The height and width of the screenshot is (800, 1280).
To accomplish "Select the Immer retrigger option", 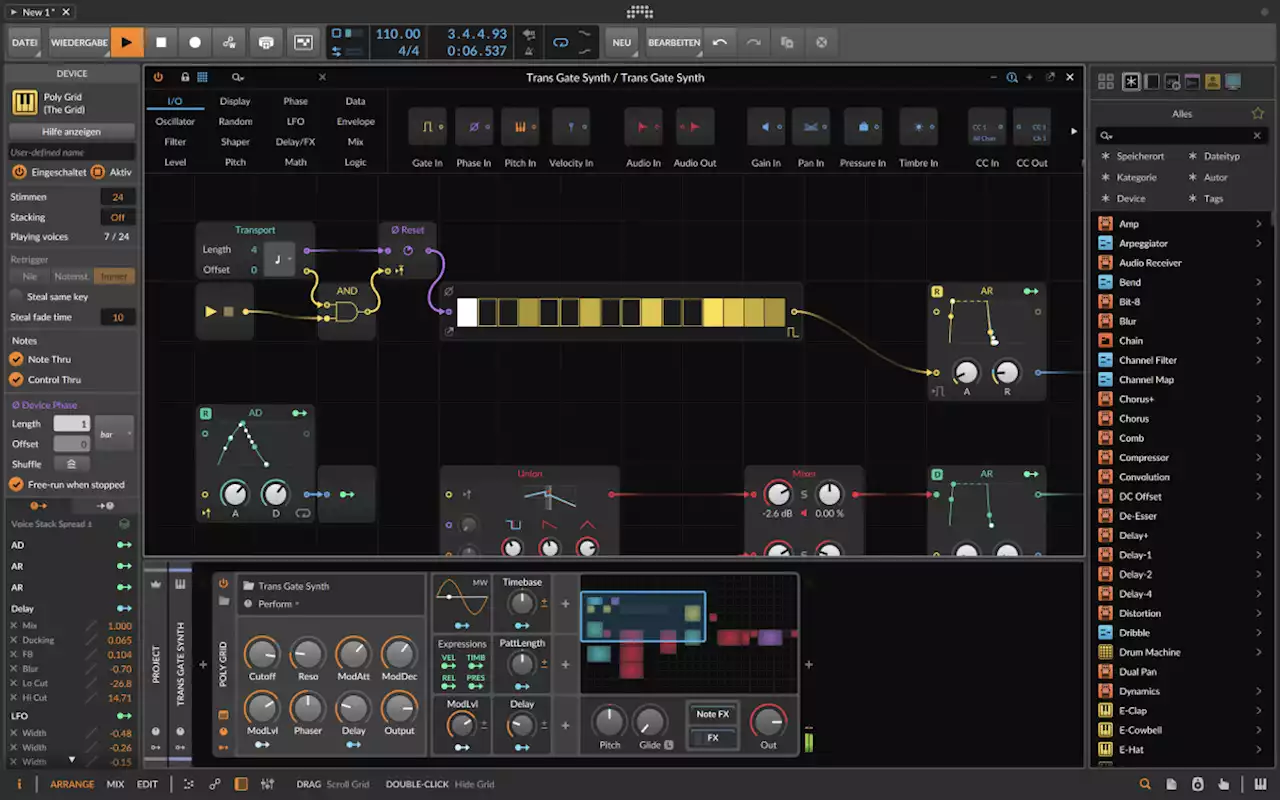I will 114,276.
